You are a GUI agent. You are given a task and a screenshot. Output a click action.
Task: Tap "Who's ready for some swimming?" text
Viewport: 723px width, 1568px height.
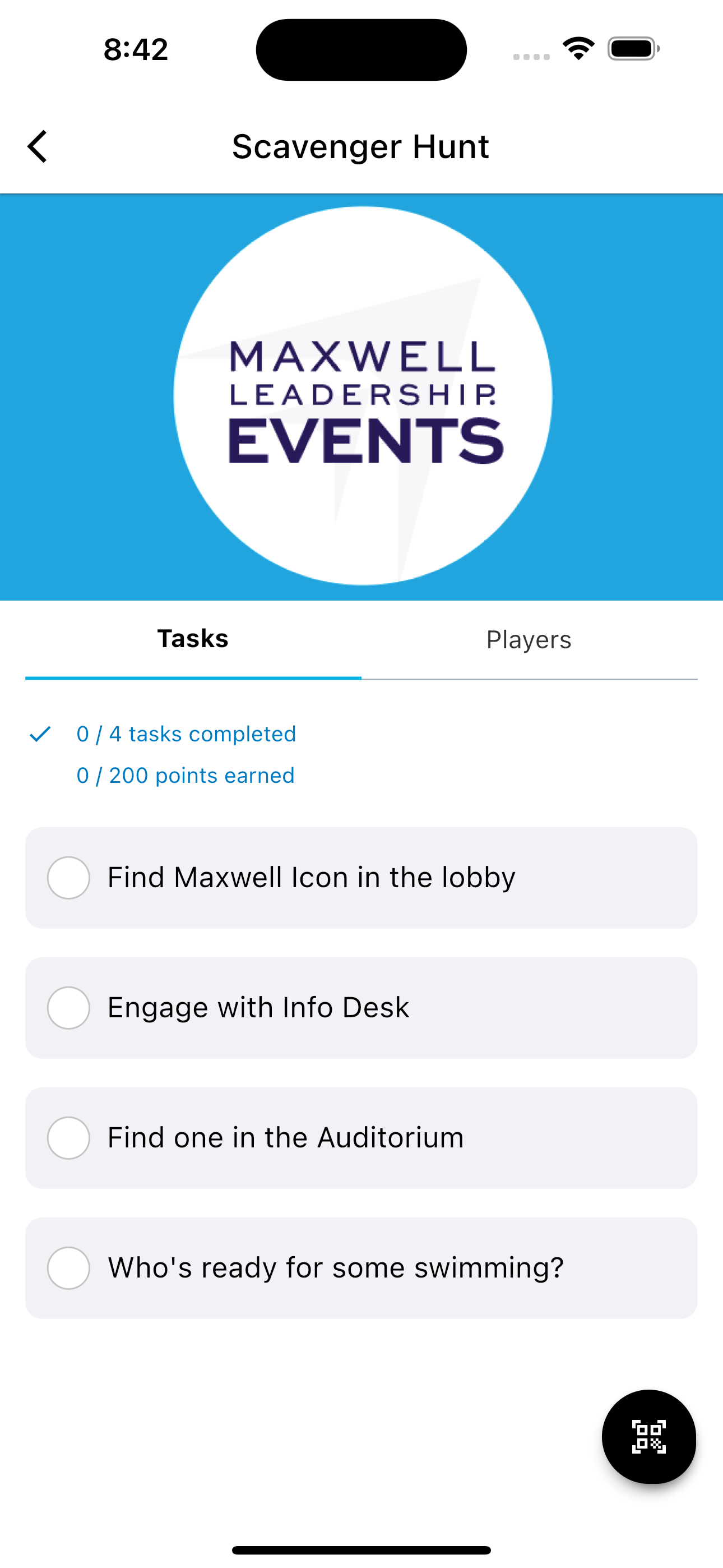click(336, 1268)
